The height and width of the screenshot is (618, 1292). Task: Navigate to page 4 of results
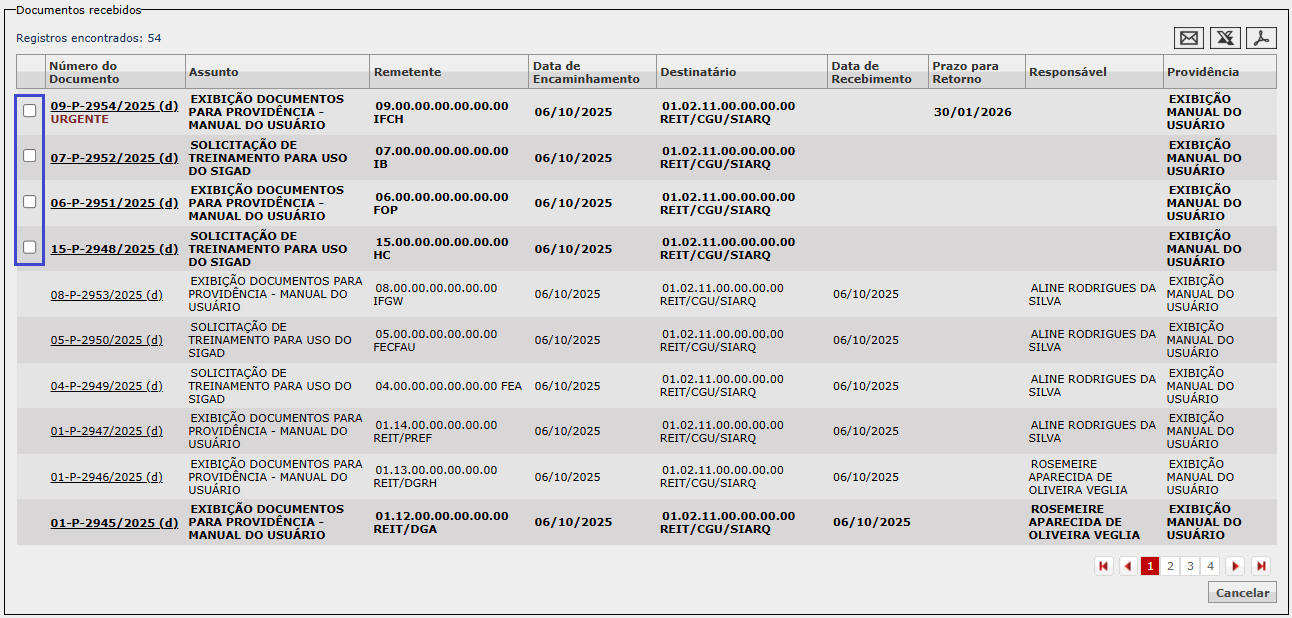(x=1210, y=566)
